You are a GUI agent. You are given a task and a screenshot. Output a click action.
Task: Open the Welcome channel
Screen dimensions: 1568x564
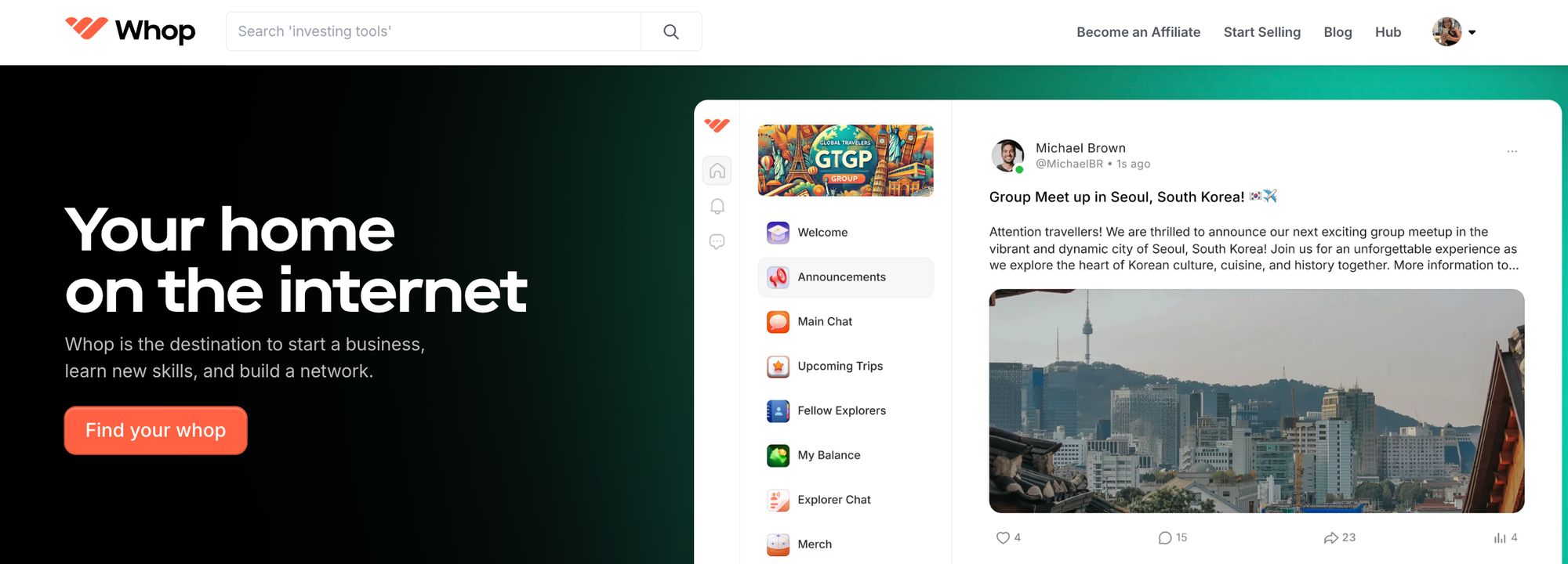pyautogui.click(x=845, y=233)
